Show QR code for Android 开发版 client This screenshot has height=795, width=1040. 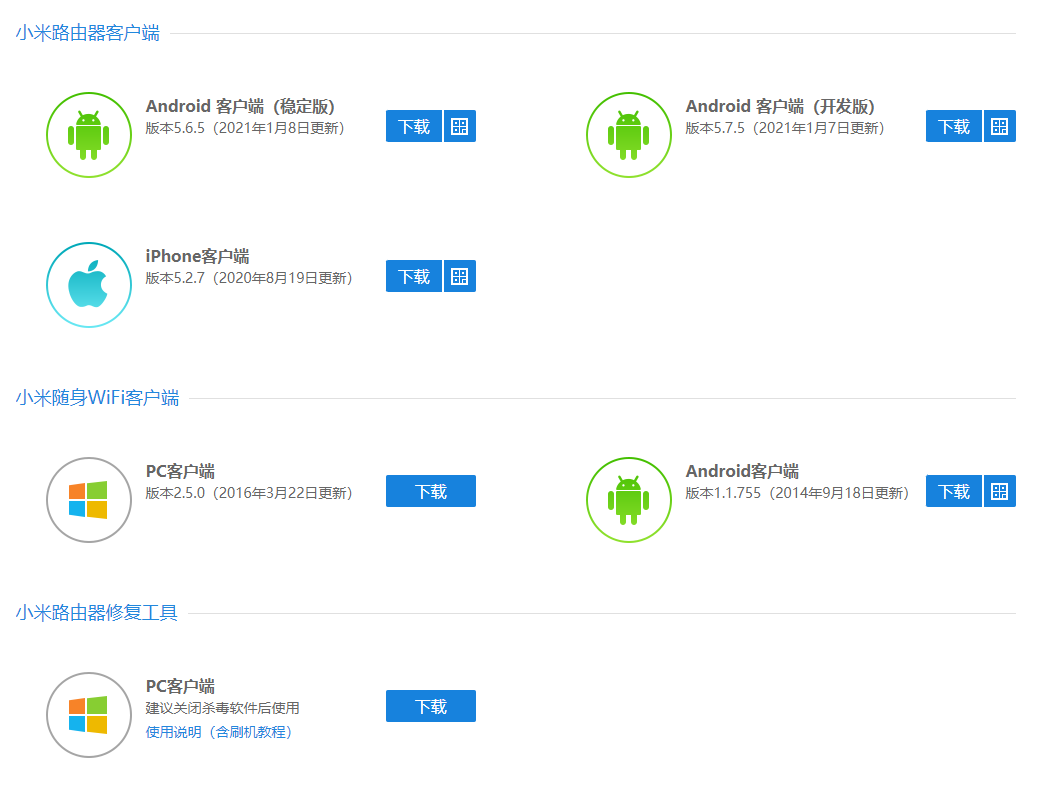[x=999, y=126]
